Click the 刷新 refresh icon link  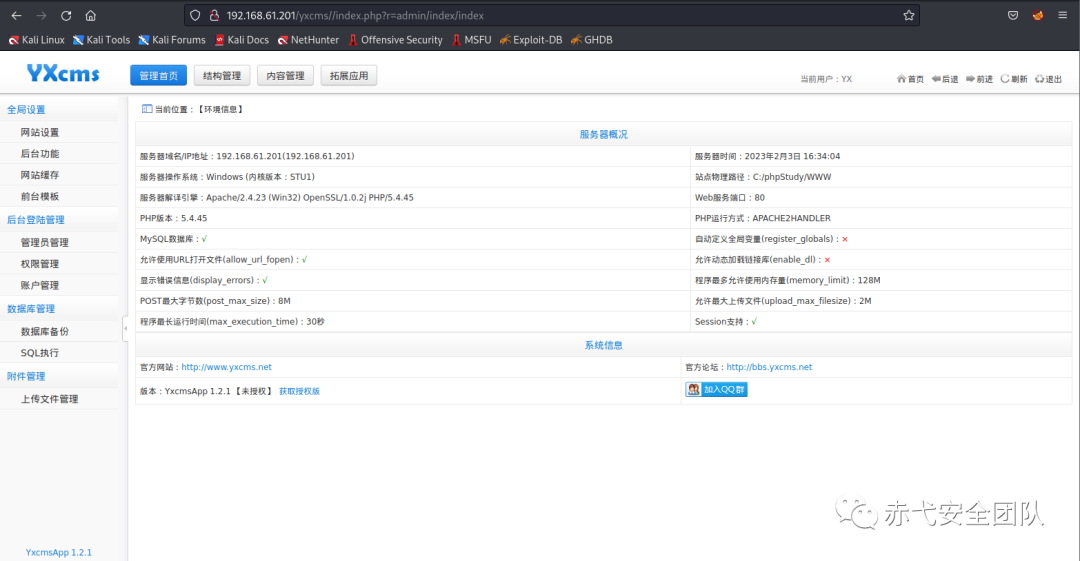1014,79
